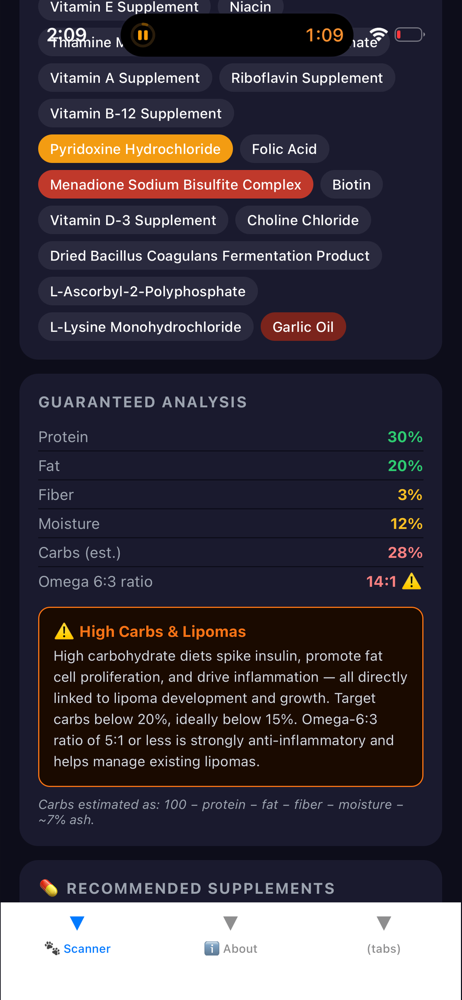Image resolution: width=462 pixels, height=1000 pixels.
Task: Open the Choline Chloride ingredient chip
Action: (x=303, y=221)
